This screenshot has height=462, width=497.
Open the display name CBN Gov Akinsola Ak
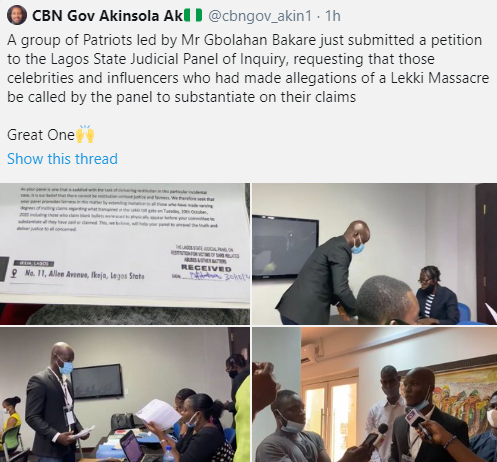(107, 16)
